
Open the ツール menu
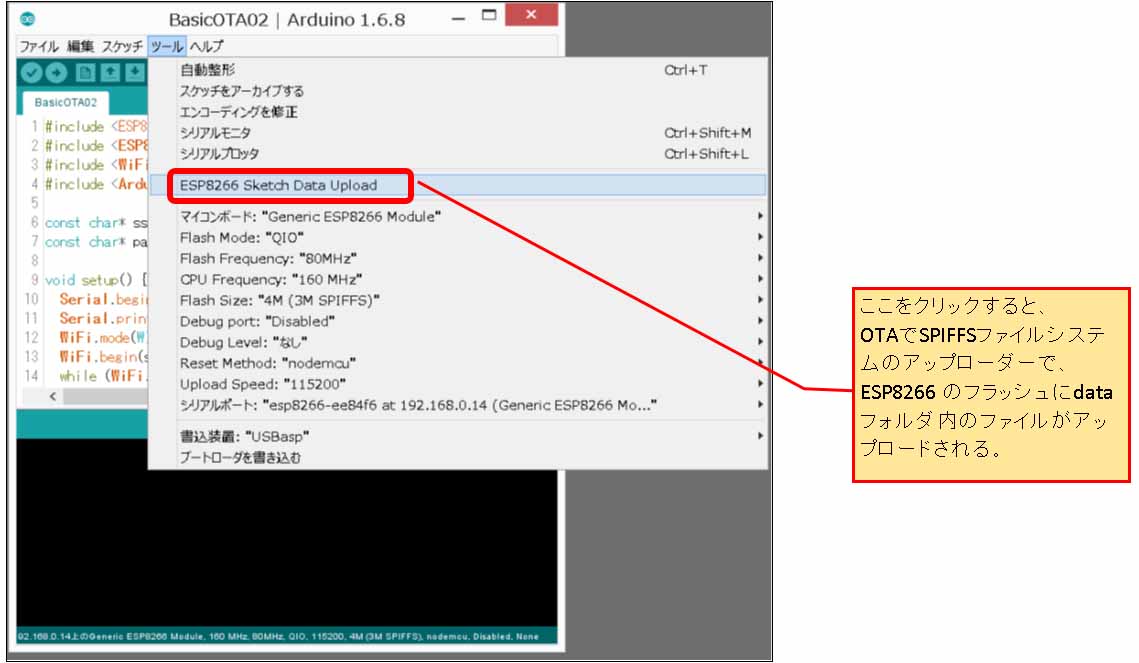(x=167, y=46)
